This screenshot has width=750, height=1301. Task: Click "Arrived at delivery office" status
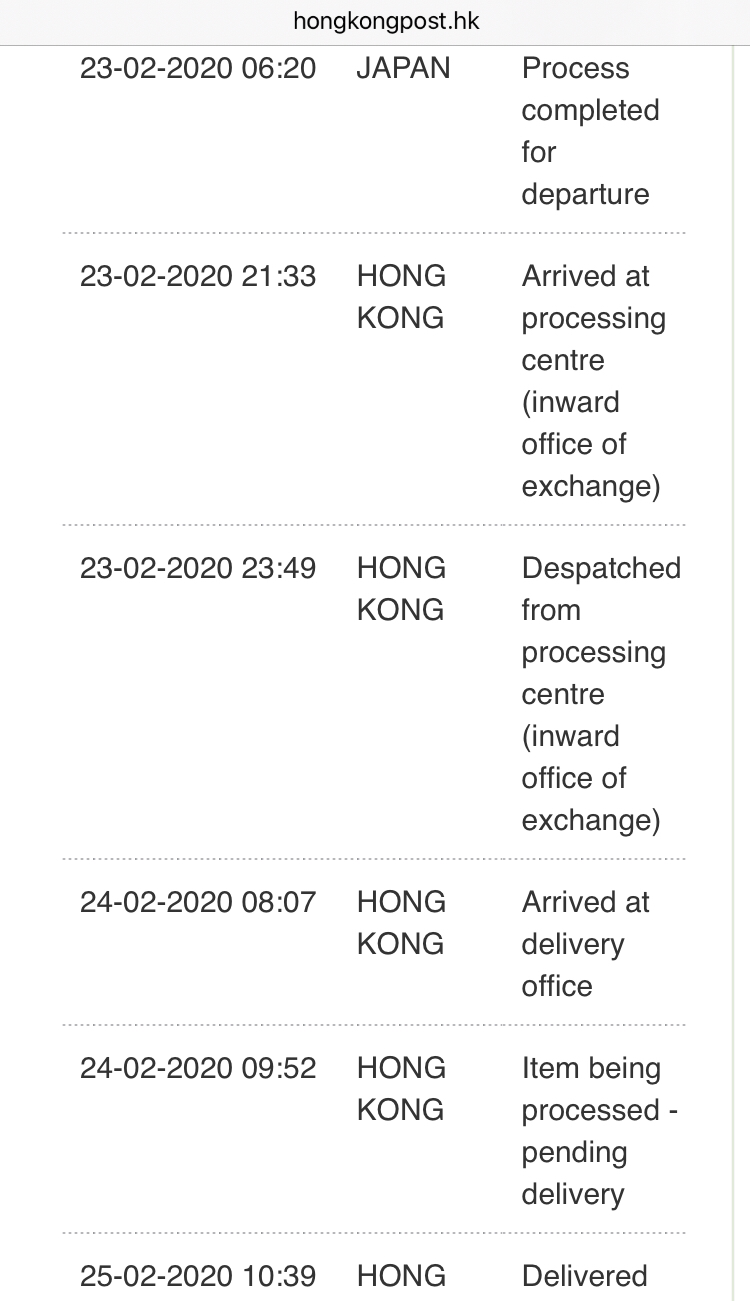point(585,944)
